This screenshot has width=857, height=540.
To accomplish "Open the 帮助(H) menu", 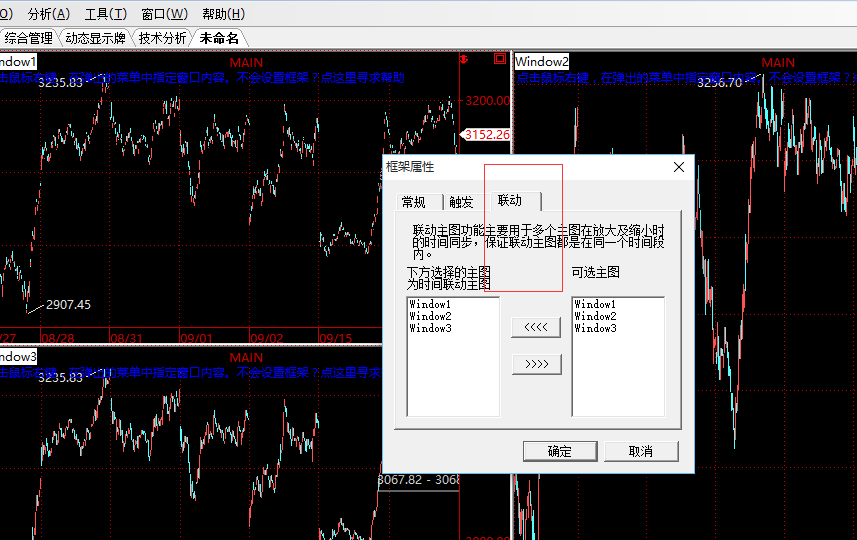I will 223,14.
